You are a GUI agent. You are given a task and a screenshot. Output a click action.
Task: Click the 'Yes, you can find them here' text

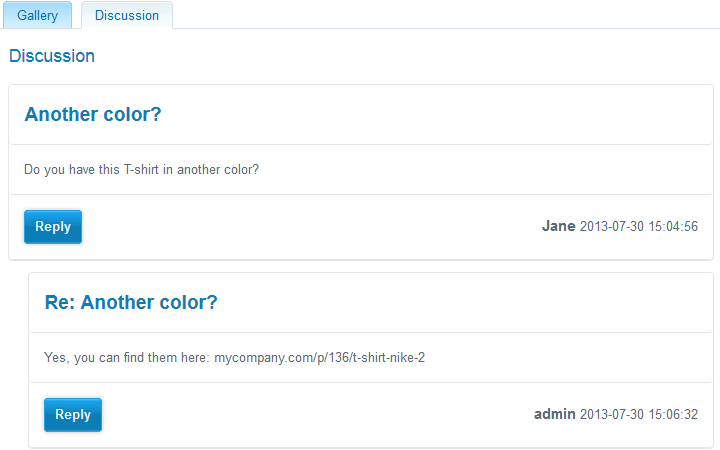[127, 358]
